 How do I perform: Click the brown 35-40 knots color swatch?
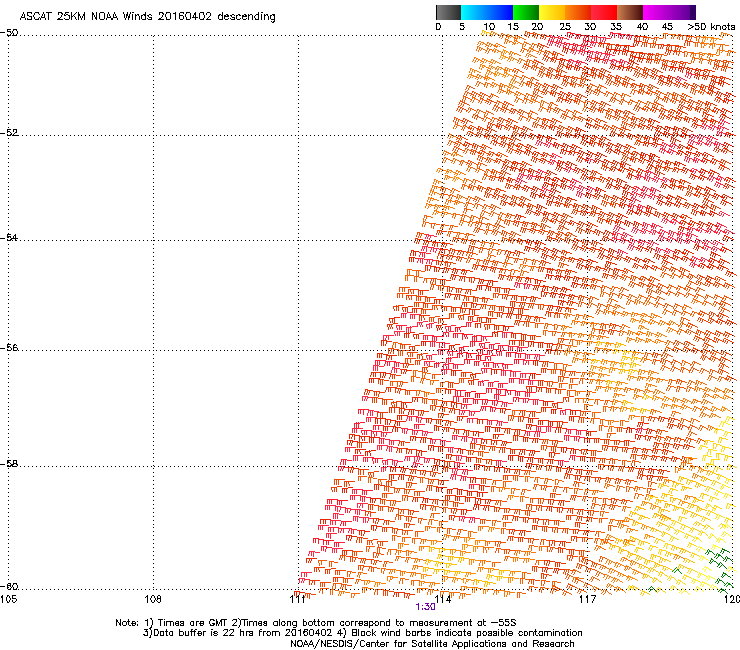(630, 12)
